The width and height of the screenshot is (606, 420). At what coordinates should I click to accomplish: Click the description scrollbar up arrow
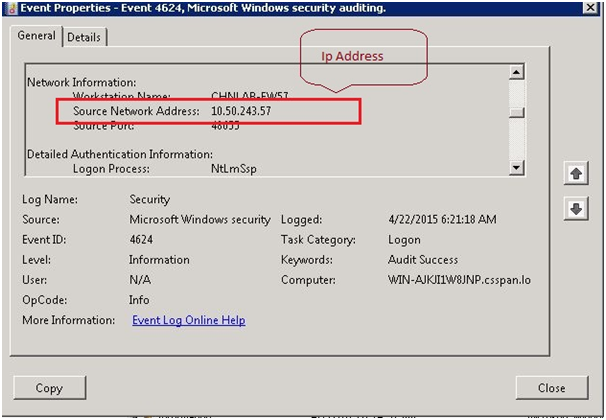pos(516,72)
